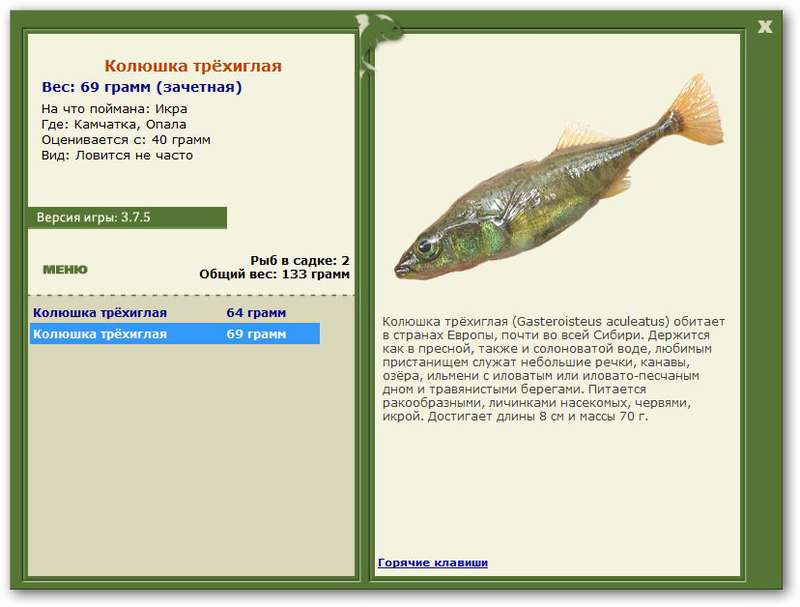Click the Версия игры: 3.7.5 bar

(x=128, y=218)
